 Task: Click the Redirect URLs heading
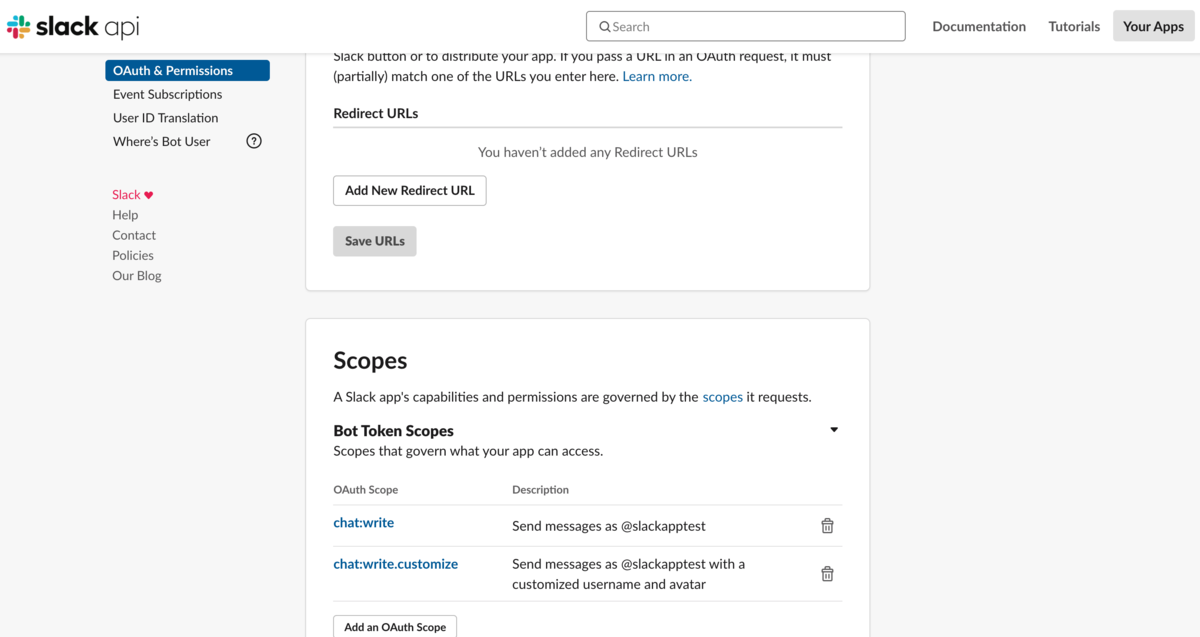click(x=376, y=113)
